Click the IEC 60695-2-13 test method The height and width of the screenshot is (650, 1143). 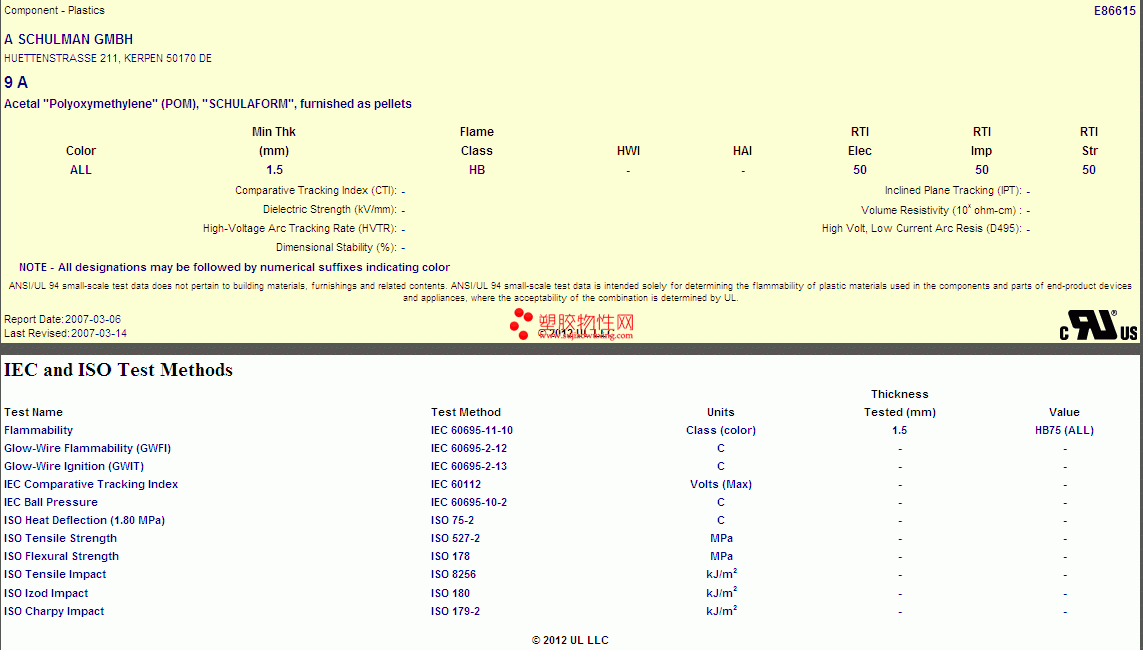469,466
